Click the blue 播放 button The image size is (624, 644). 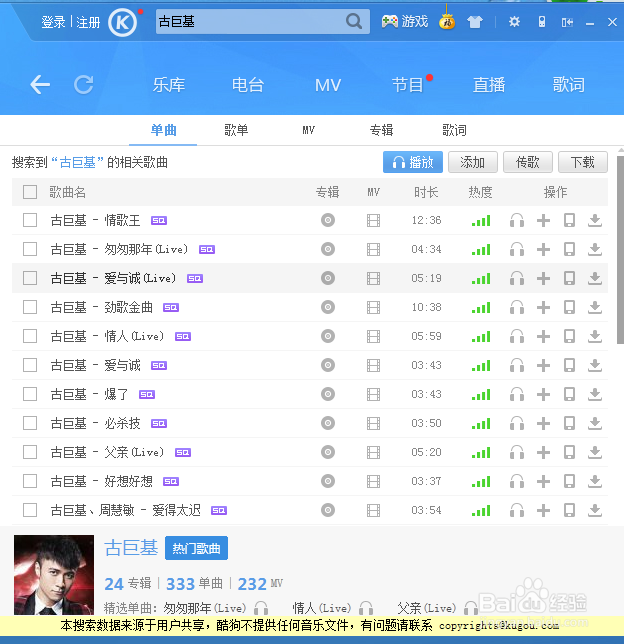click(x=413, y=162)
